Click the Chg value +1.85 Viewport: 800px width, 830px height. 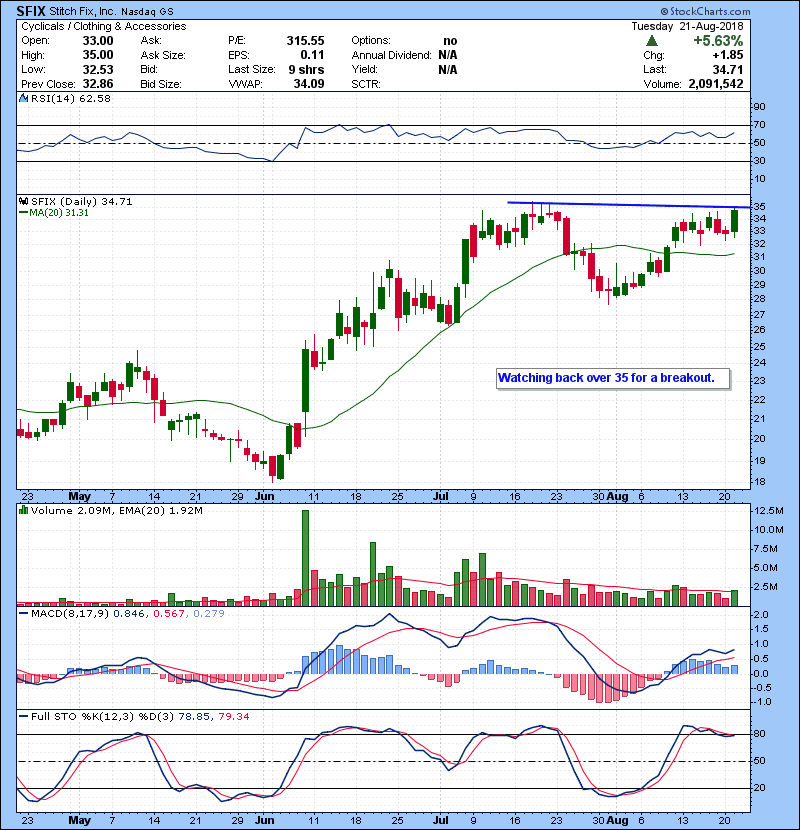click(727, 55)
